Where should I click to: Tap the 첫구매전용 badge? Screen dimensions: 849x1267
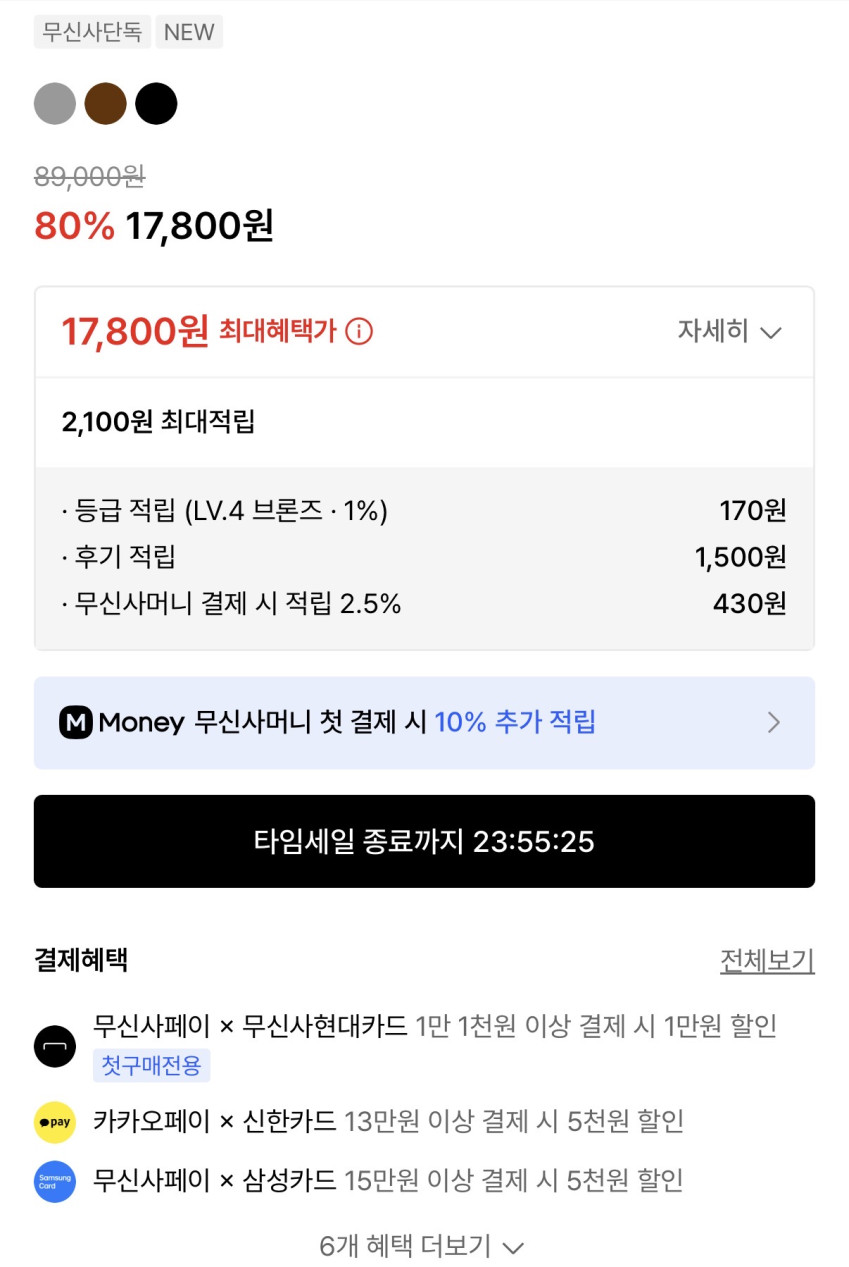coord(152,1065)
